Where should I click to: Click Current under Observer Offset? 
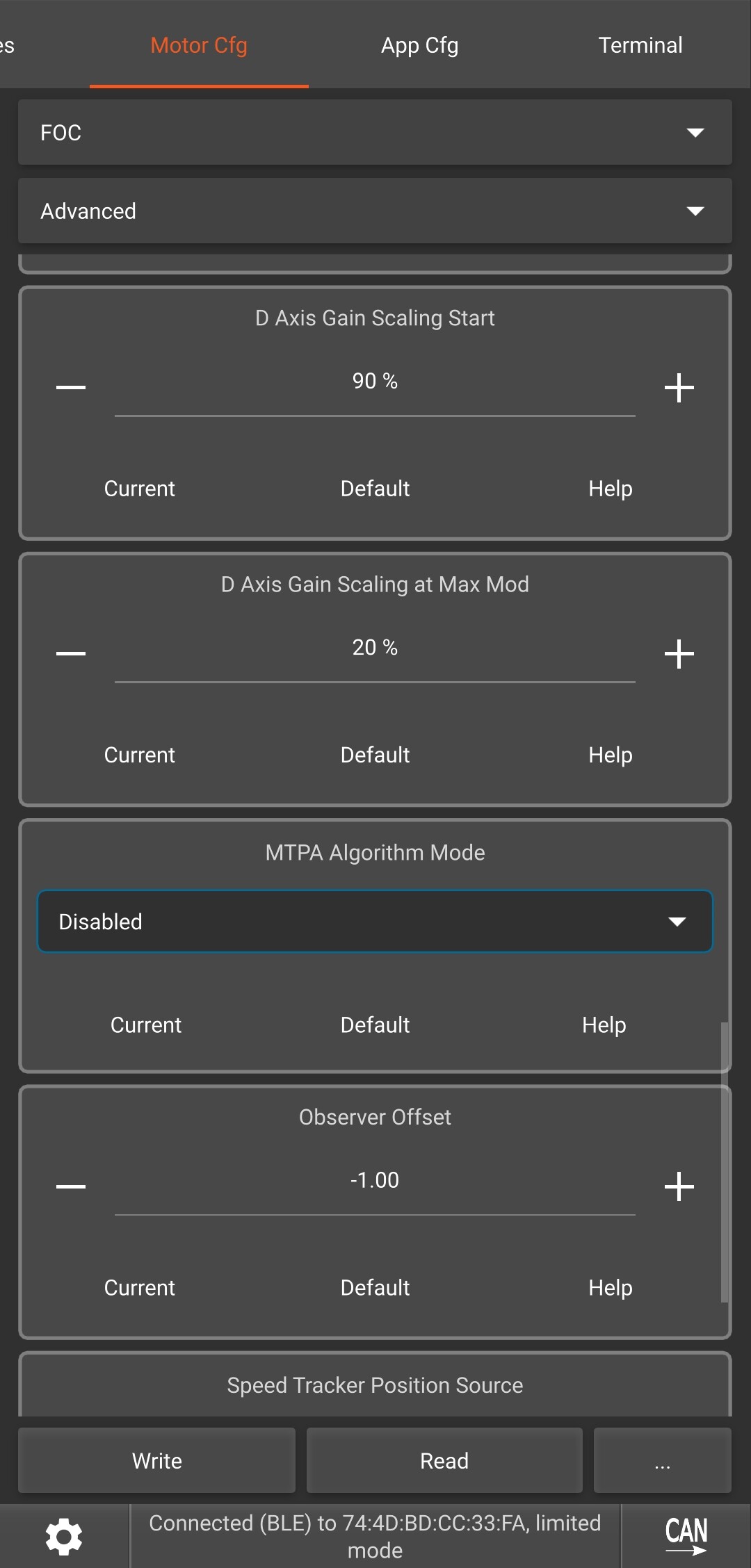coord(139,1288)
